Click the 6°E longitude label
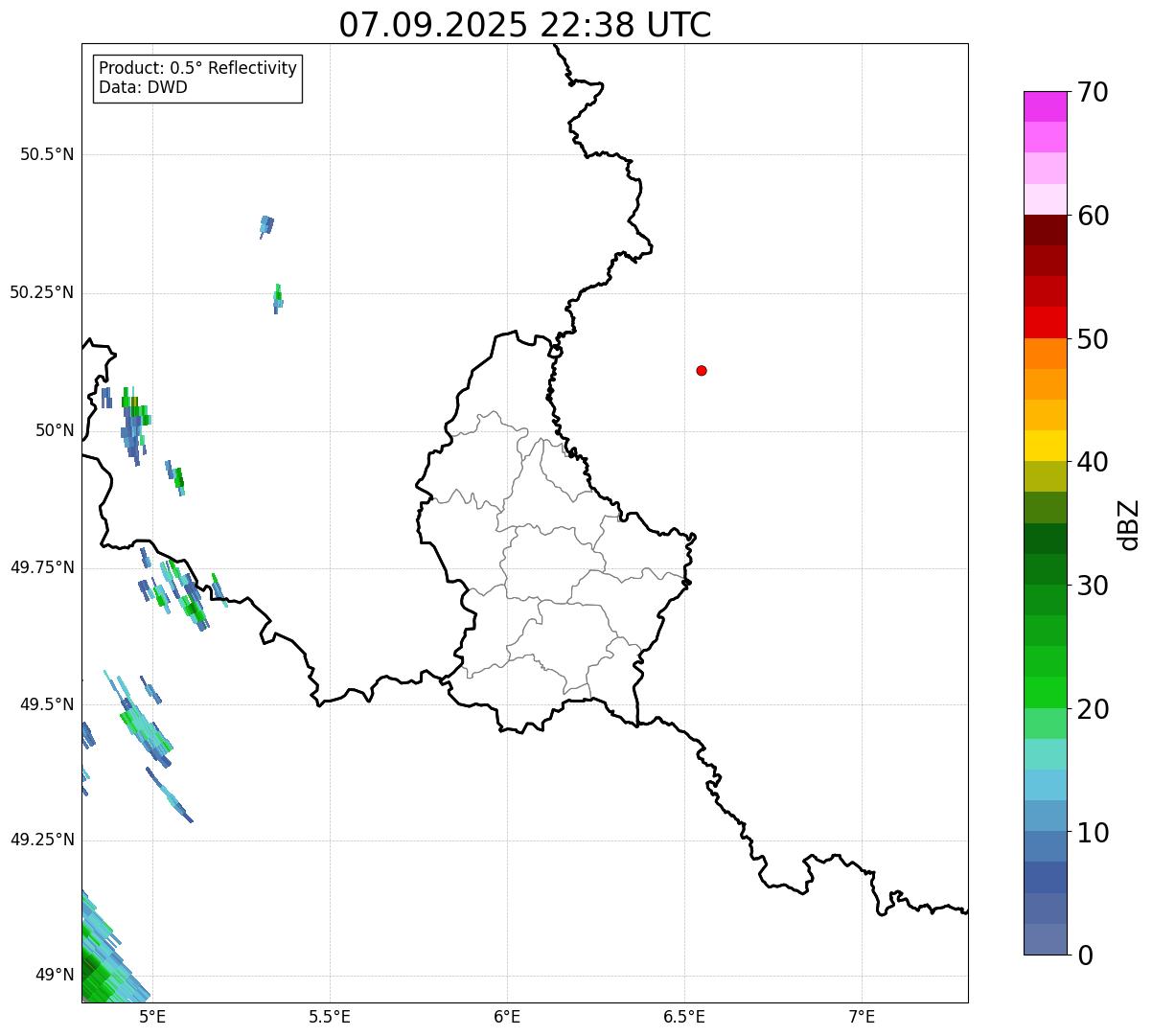This screenshot has height=1036, width=1152. [x=507, y=1017]
